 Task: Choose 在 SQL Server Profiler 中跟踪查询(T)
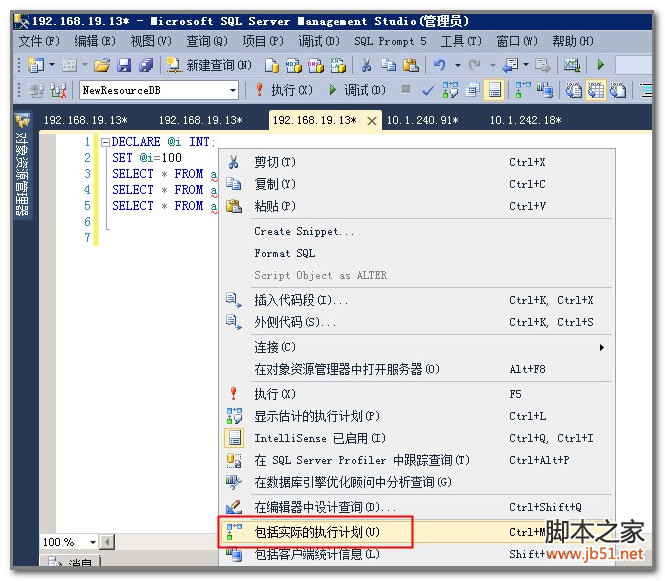(x=417, y=460)
